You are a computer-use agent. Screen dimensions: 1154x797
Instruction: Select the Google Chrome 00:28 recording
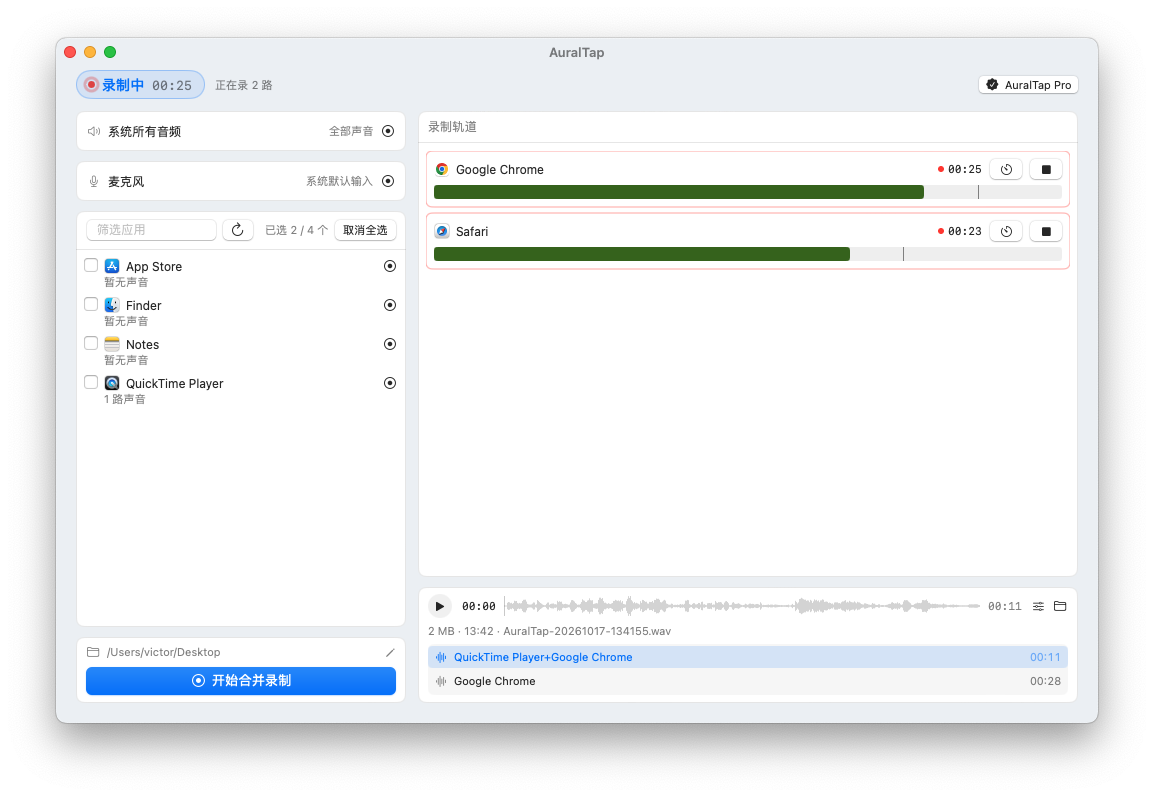(748, 681)
